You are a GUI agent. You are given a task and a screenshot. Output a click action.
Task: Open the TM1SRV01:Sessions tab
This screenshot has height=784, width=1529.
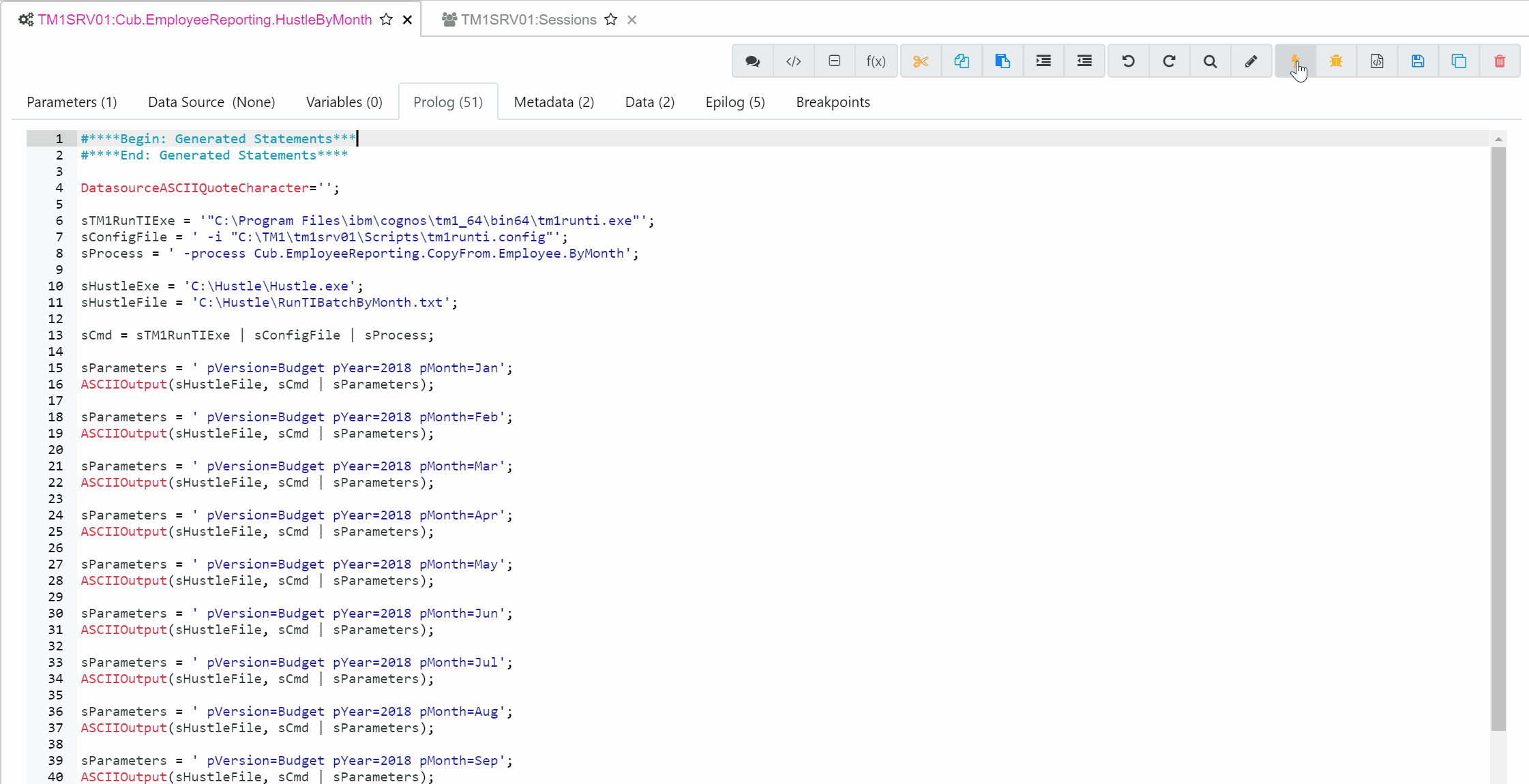(x=529, y=20)
